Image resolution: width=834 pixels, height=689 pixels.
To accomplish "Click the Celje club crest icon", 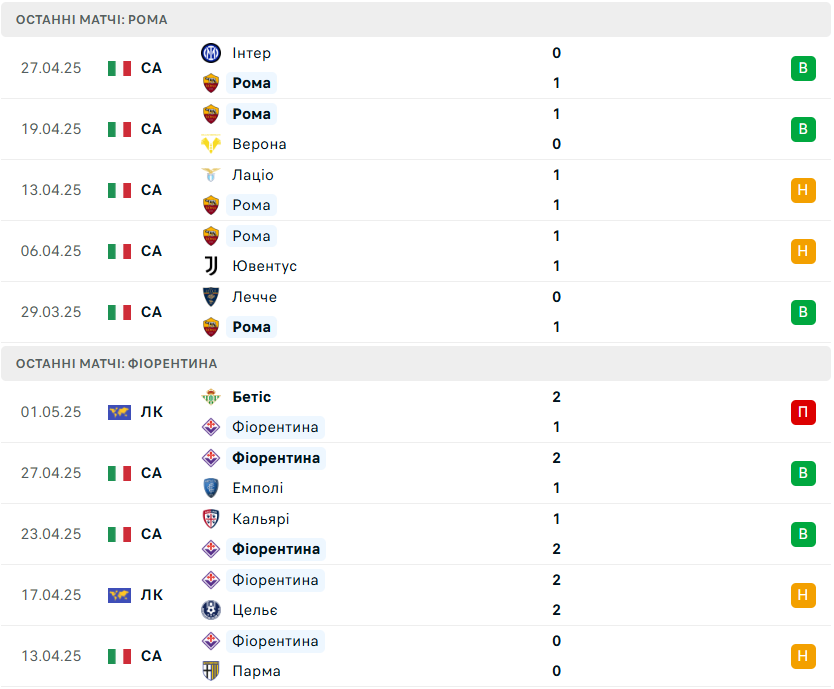I will [x=211, y=610].
